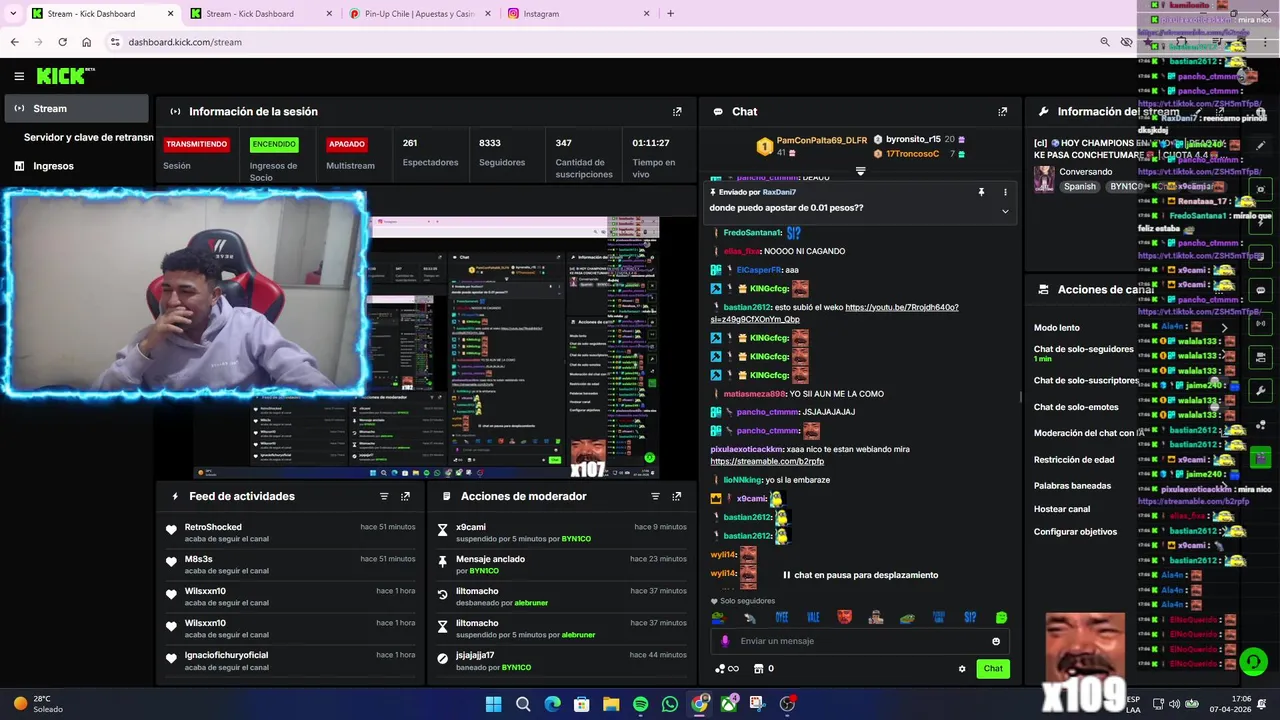1280x720 pixels.
Task: Open File Explorer from taskbar
Action: [x=611, y=704]
